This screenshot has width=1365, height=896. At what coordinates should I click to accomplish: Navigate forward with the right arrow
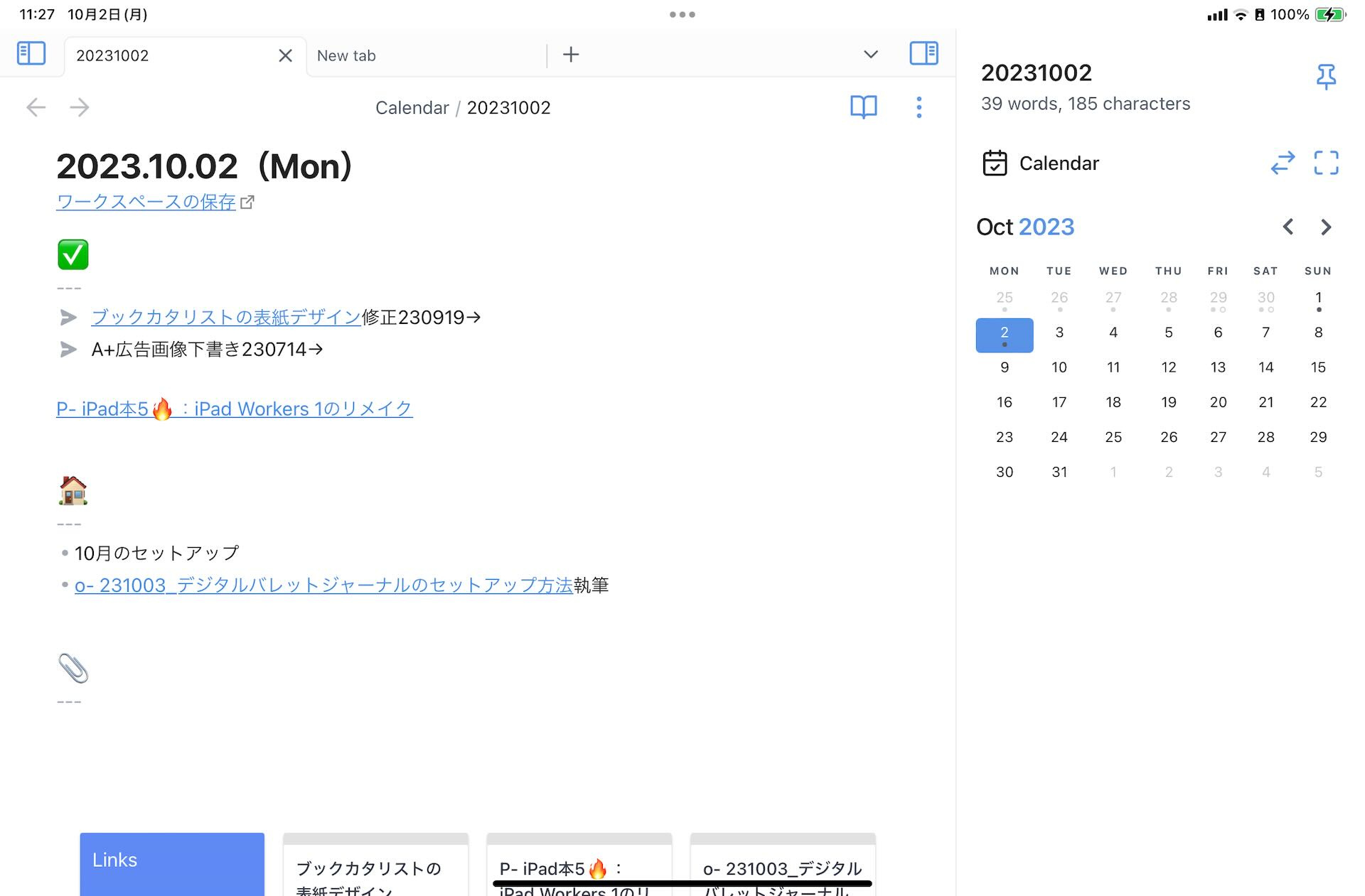80,107
